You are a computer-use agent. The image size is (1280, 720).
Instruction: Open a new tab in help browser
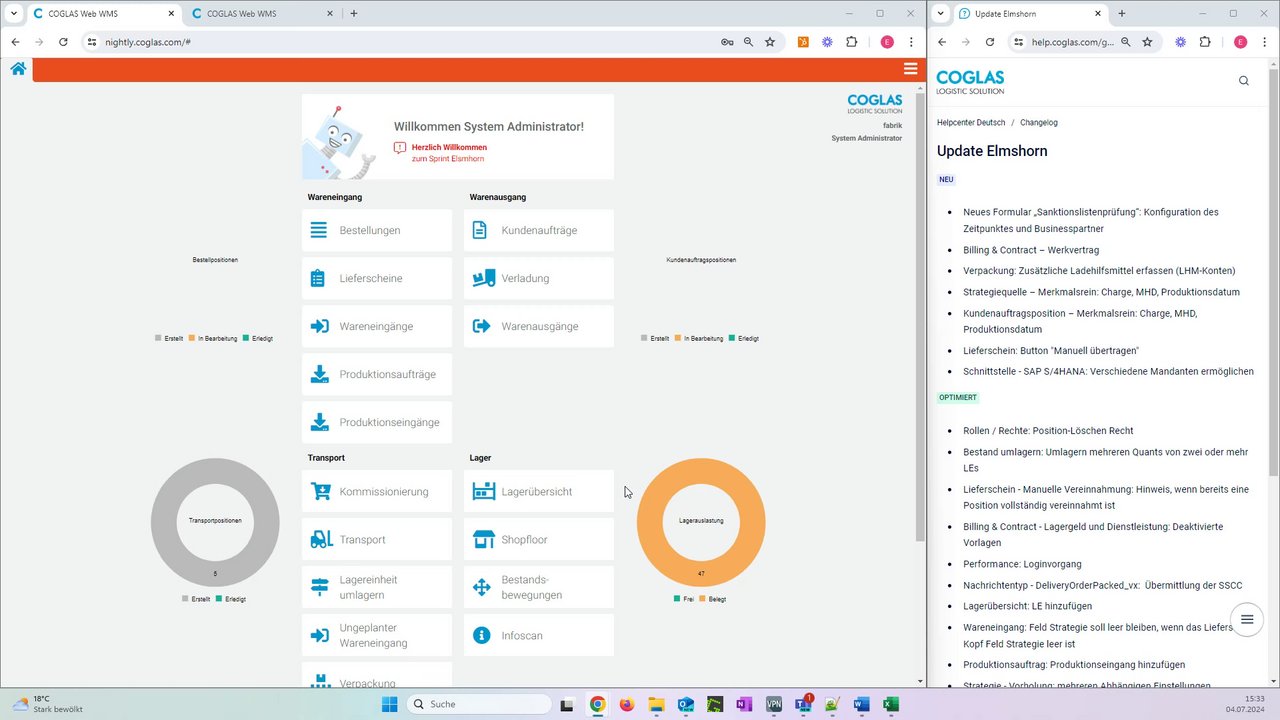tap(1121, 14)
